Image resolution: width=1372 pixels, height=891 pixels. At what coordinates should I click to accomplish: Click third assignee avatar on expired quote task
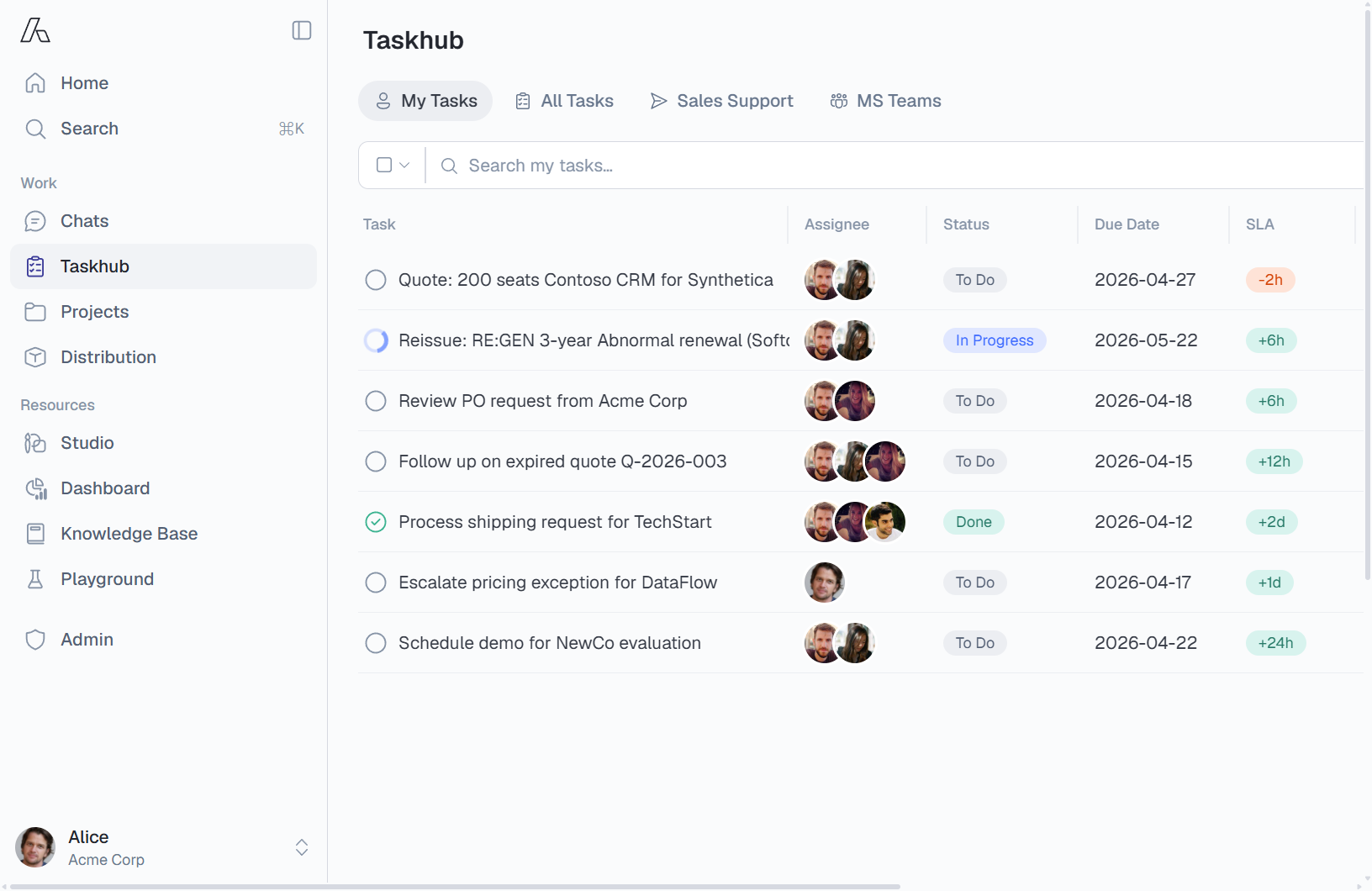[x=885, y=461]
